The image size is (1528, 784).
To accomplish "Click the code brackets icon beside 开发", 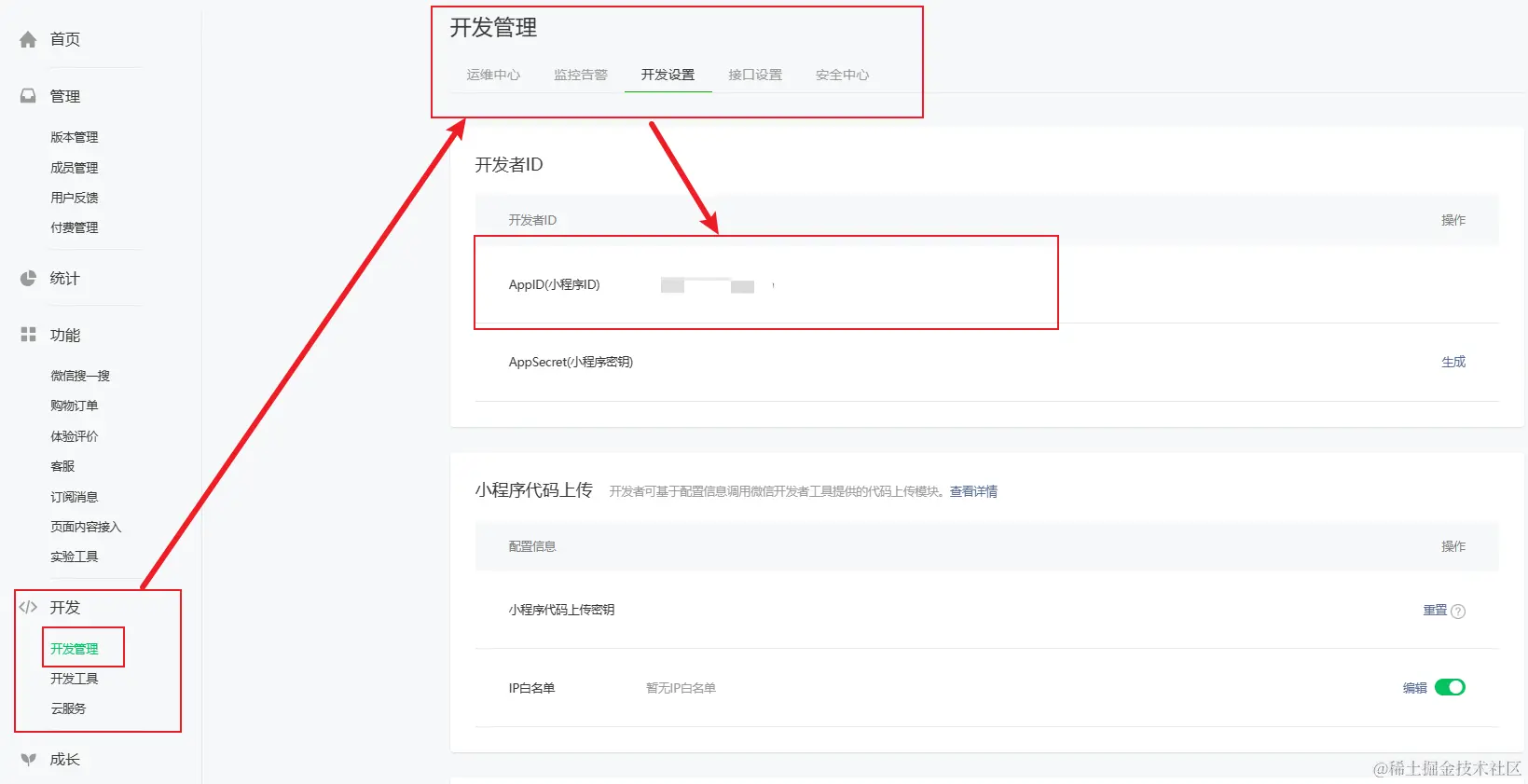I will point(28,607).
